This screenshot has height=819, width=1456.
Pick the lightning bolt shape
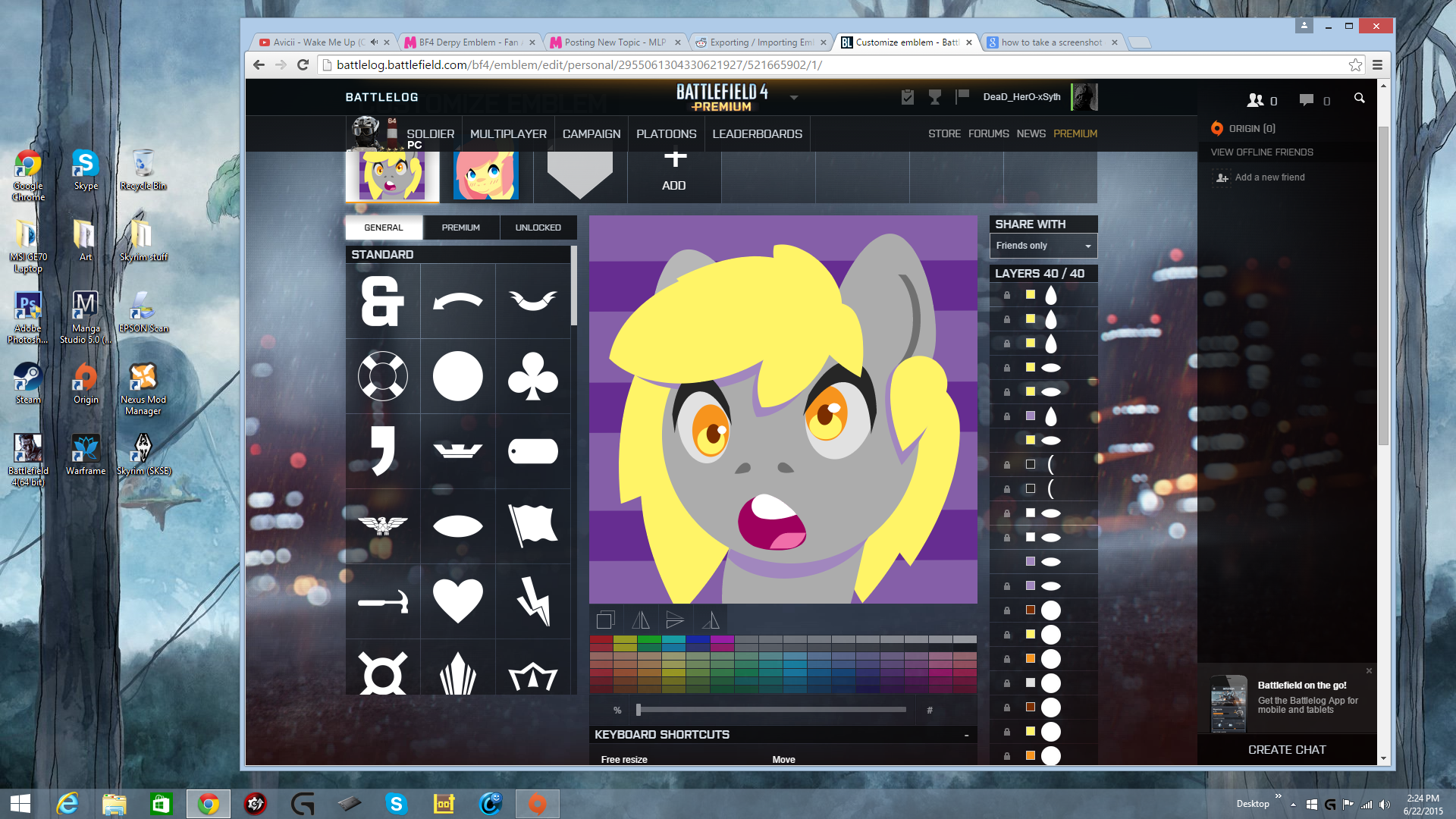(533, 601)
